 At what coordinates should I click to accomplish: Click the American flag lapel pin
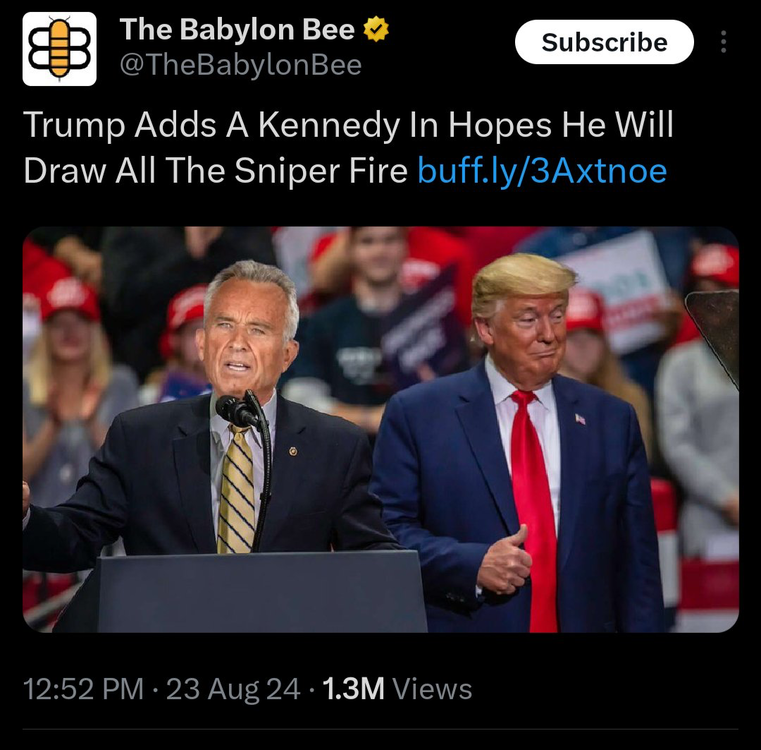click(580, 419)
